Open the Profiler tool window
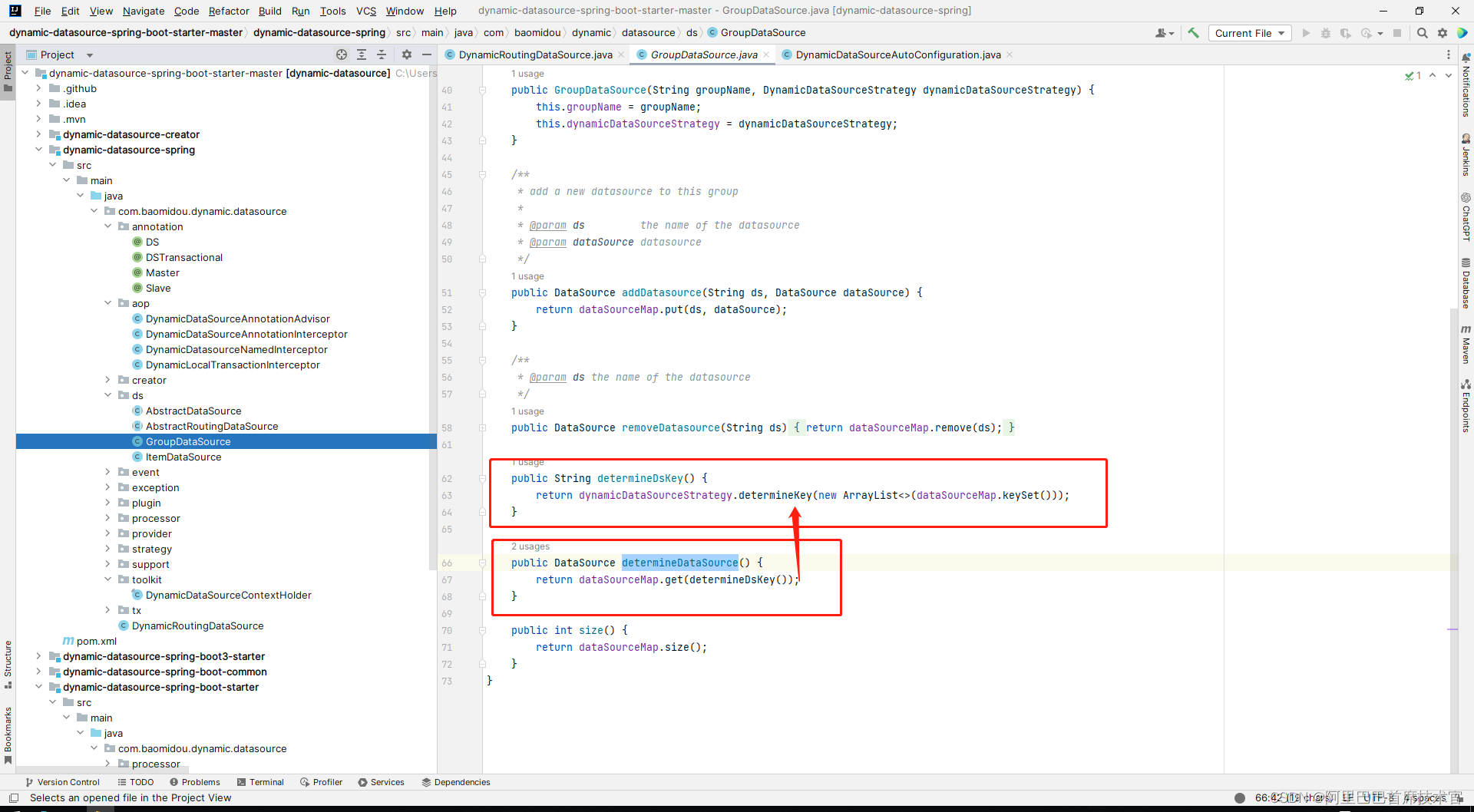The image size is (1474, 812). (322, 782)
